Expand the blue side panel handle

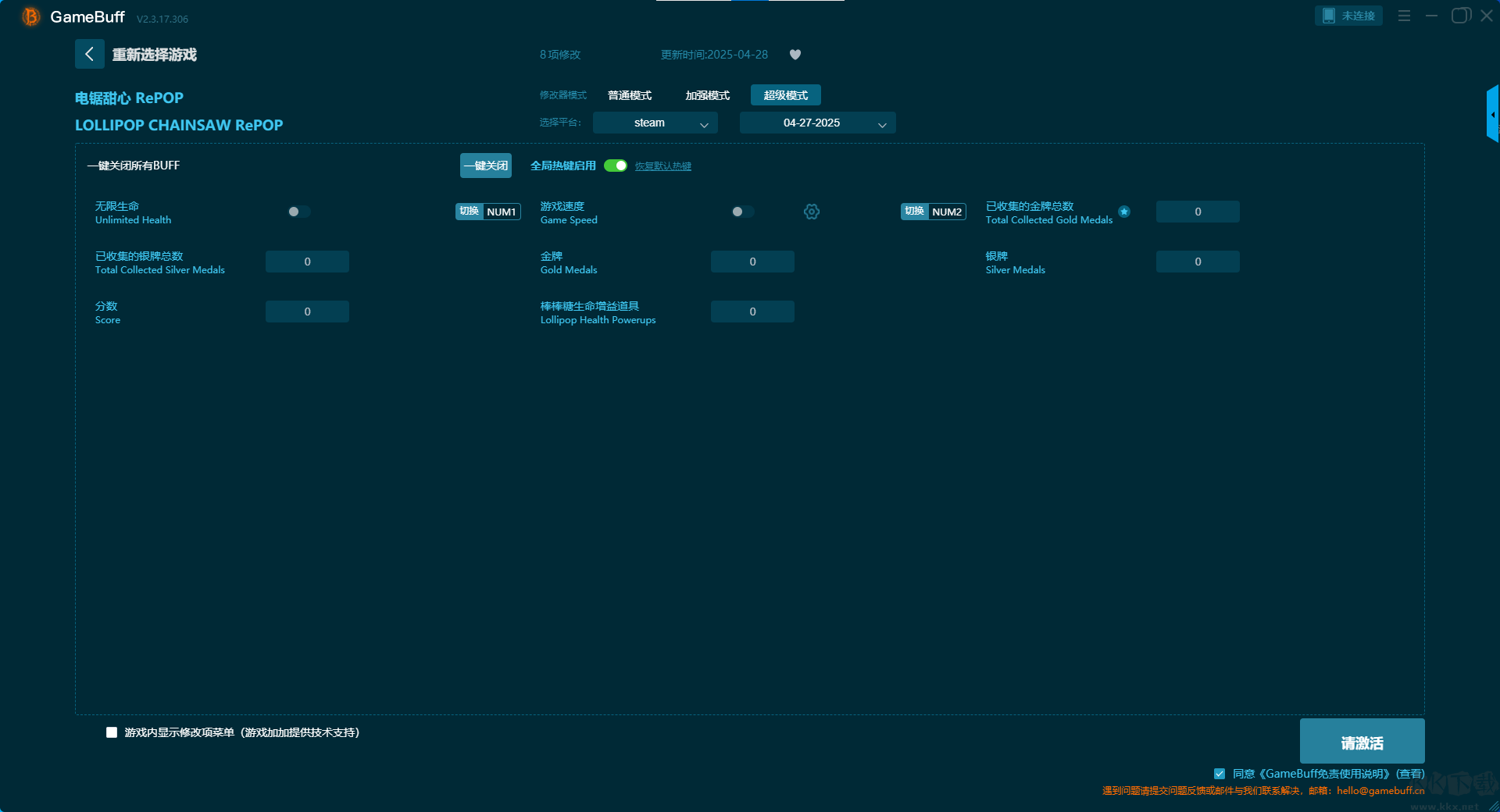[1492, 114]
